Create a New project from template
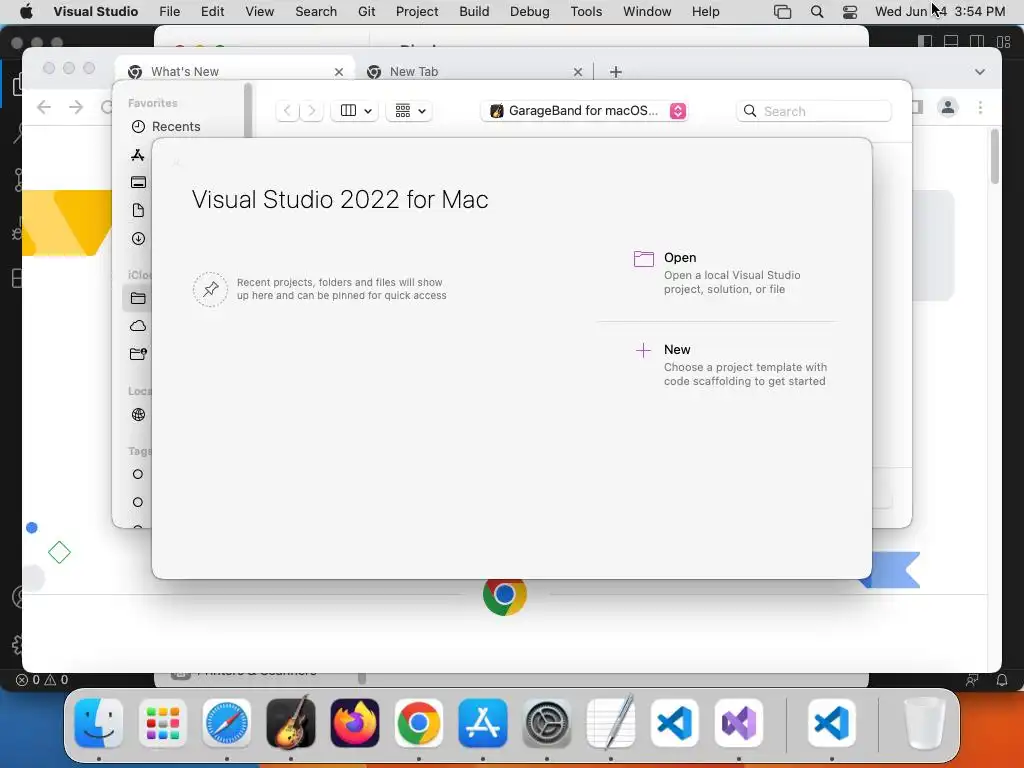This screenshot has height=768, width=1024. [731, 365]
